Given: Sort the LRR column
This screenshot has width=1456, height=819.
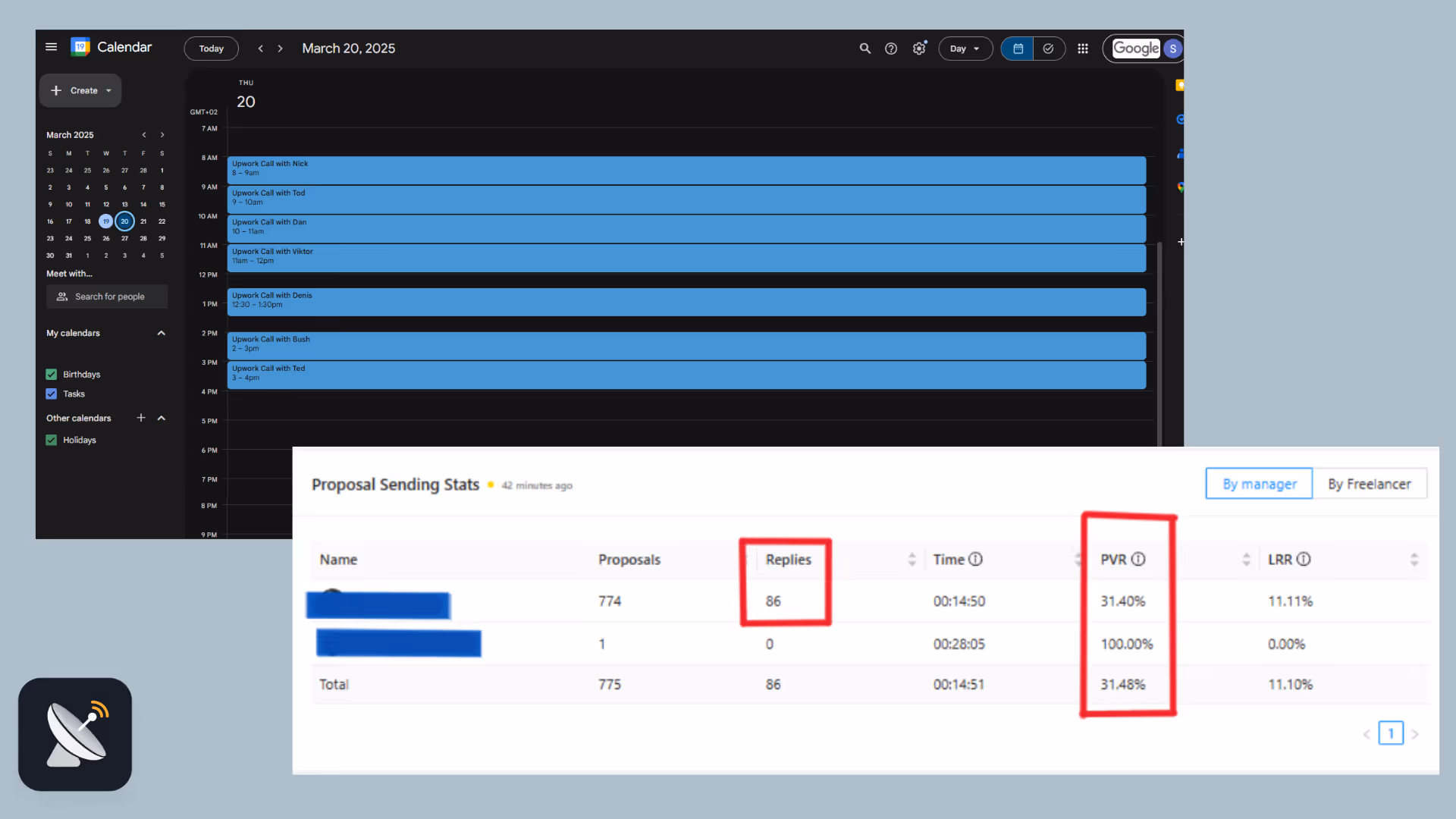Looking at the screenshot, I should click(1414, 560).
